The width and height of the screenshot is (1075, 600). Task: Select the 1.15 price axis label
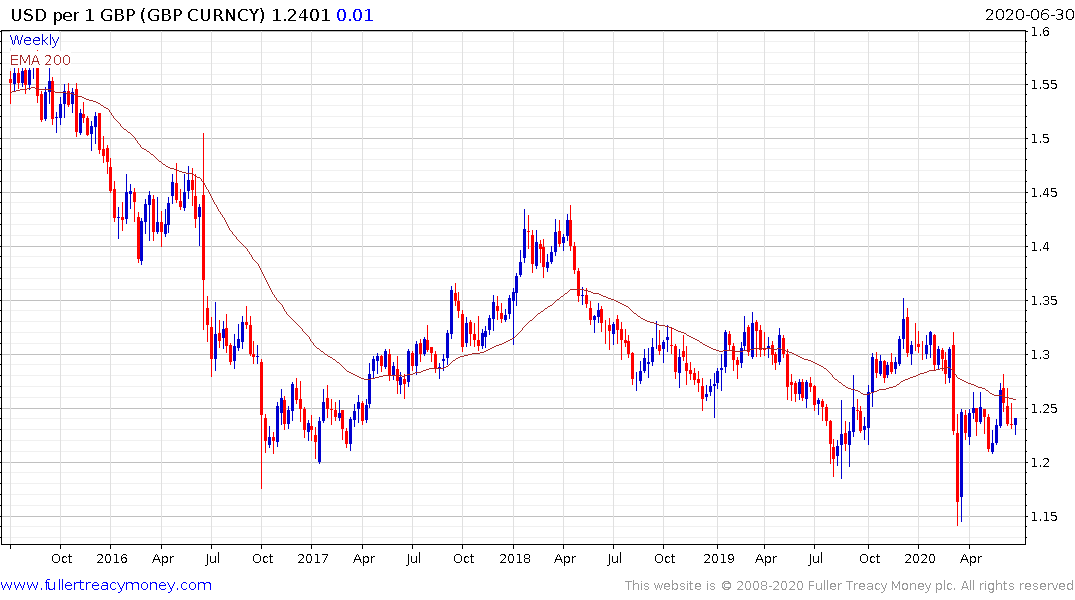point(1043,517)
